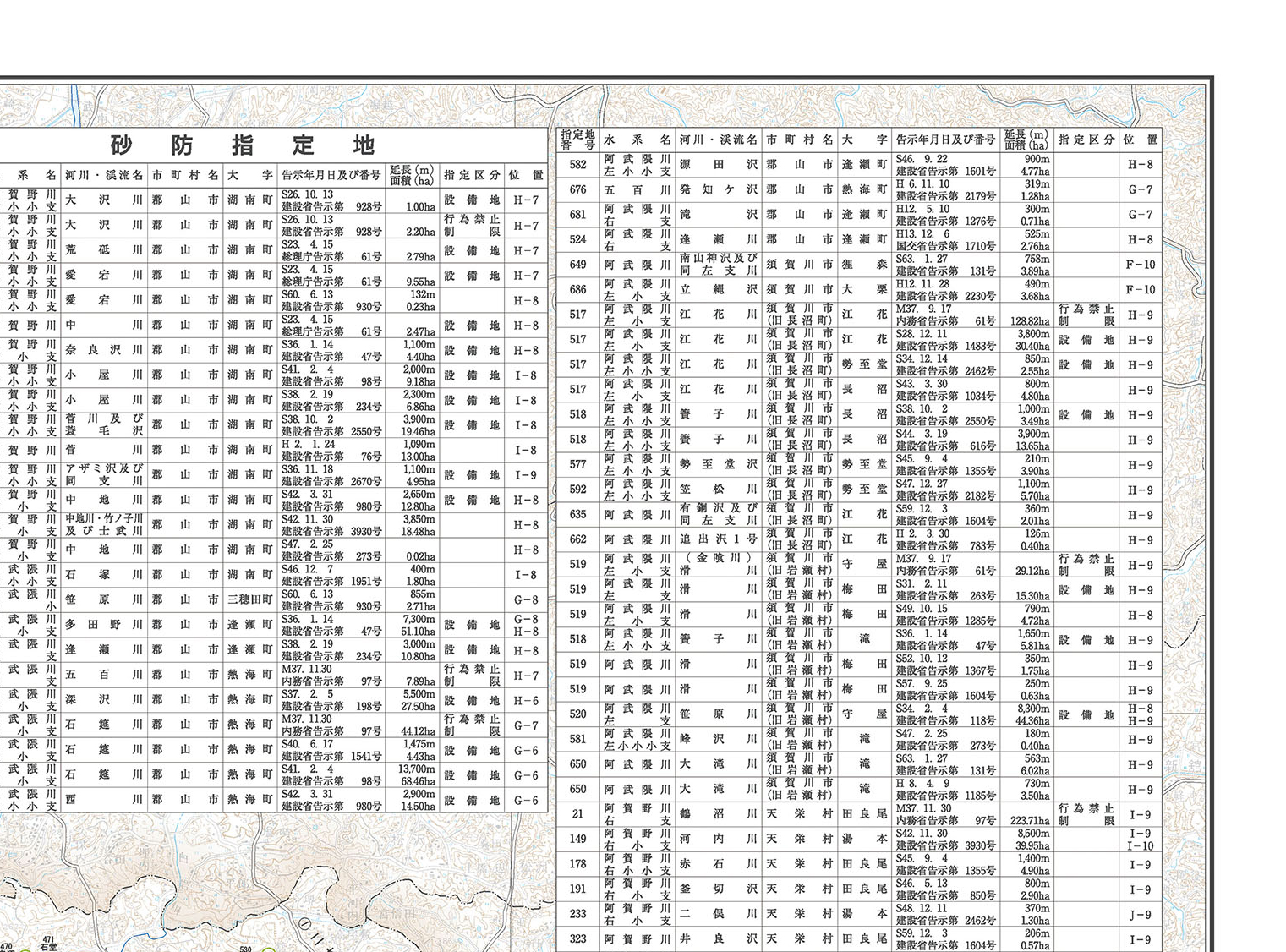Select designation number 149 cell
The width and height of the screenshot is (1286, 952).
(577, 840)
